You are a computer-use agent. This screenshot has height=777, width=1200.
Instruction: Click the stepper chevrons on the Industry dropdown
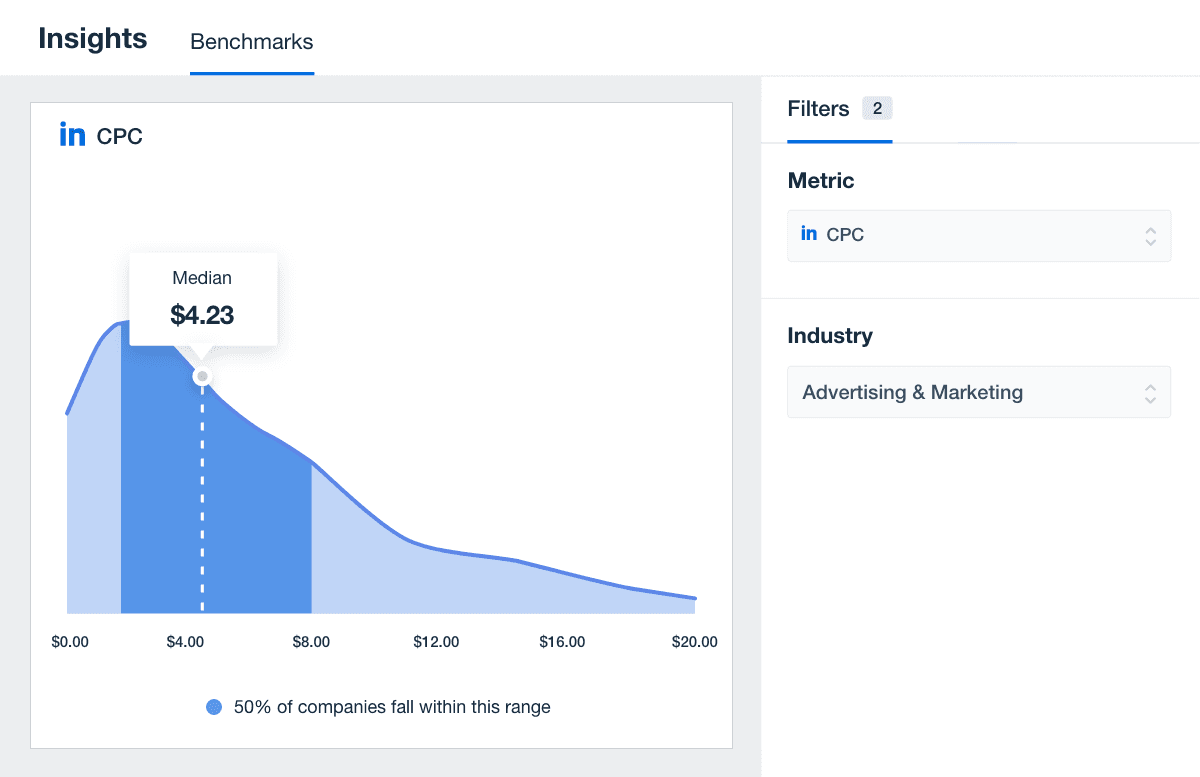(1152, 392)
